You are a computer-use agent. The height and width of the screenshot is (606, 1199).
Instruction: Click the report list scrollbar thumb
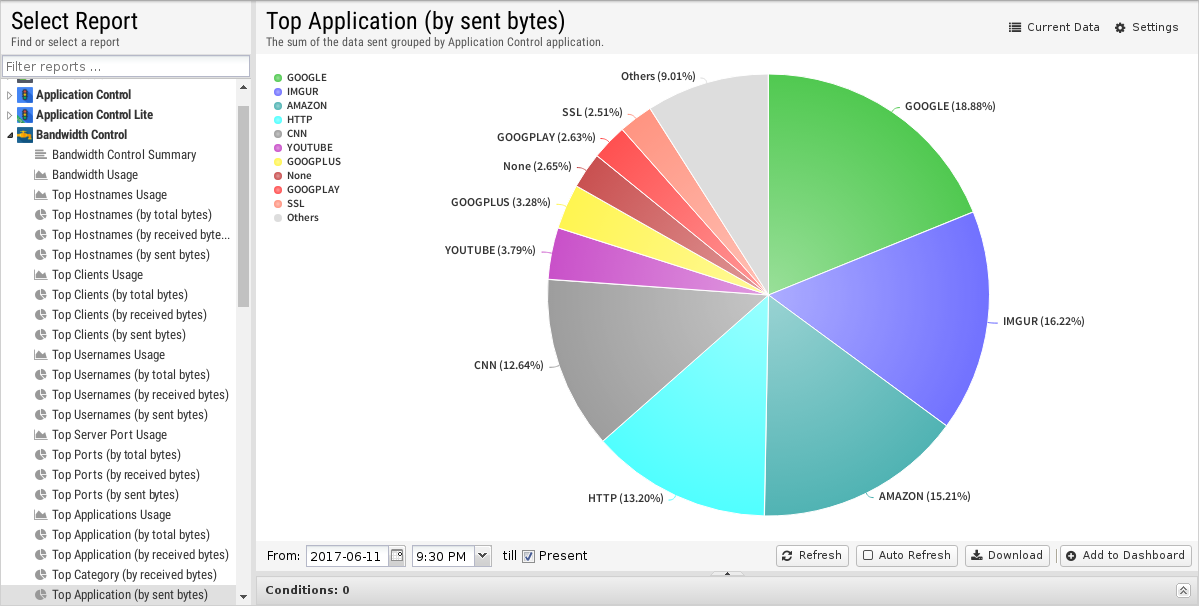pos(243,206)
